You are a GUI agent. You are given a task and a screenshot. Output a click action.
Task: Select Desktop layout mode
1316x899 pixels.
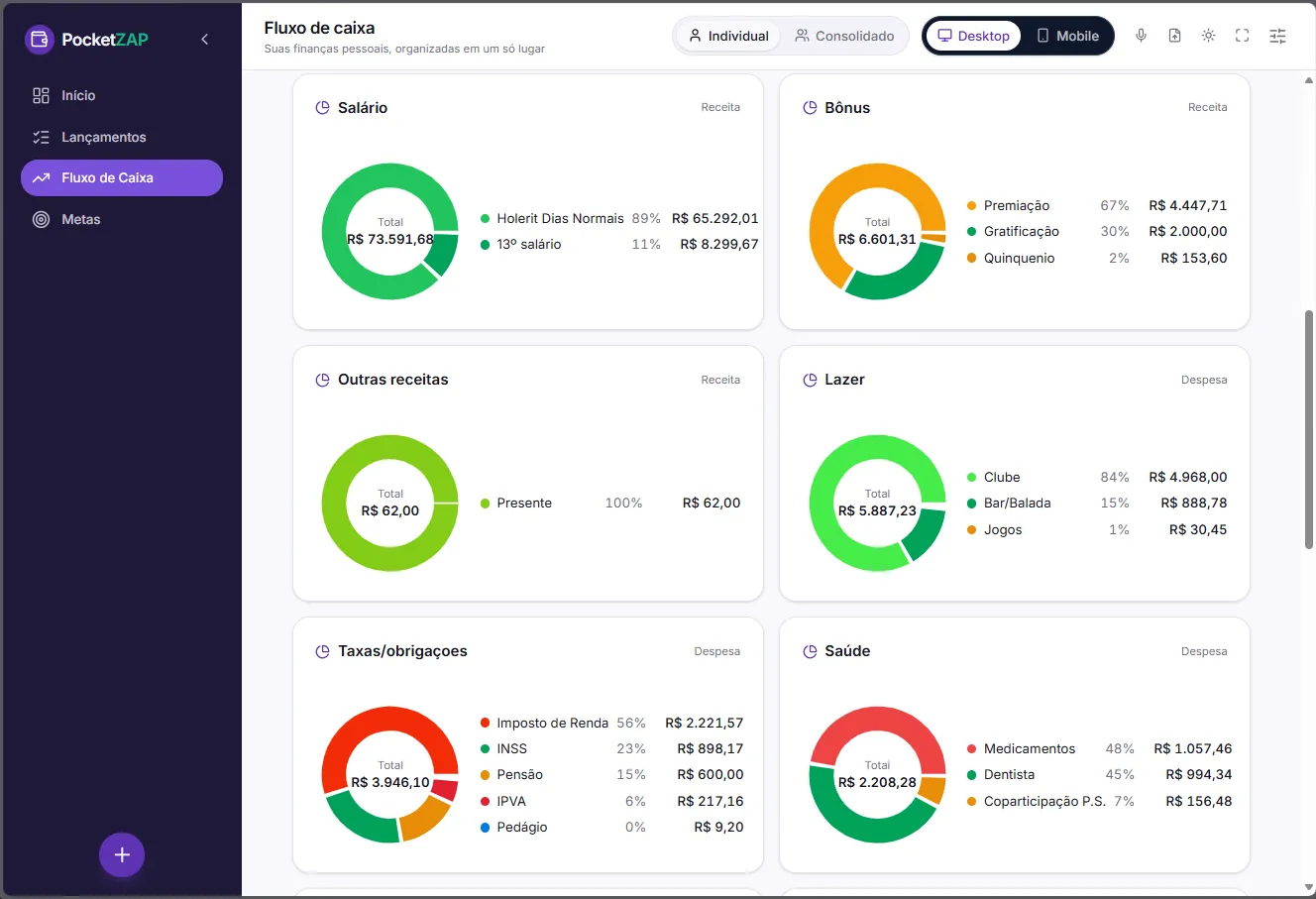pyautogui.click(x=973, y=36)
